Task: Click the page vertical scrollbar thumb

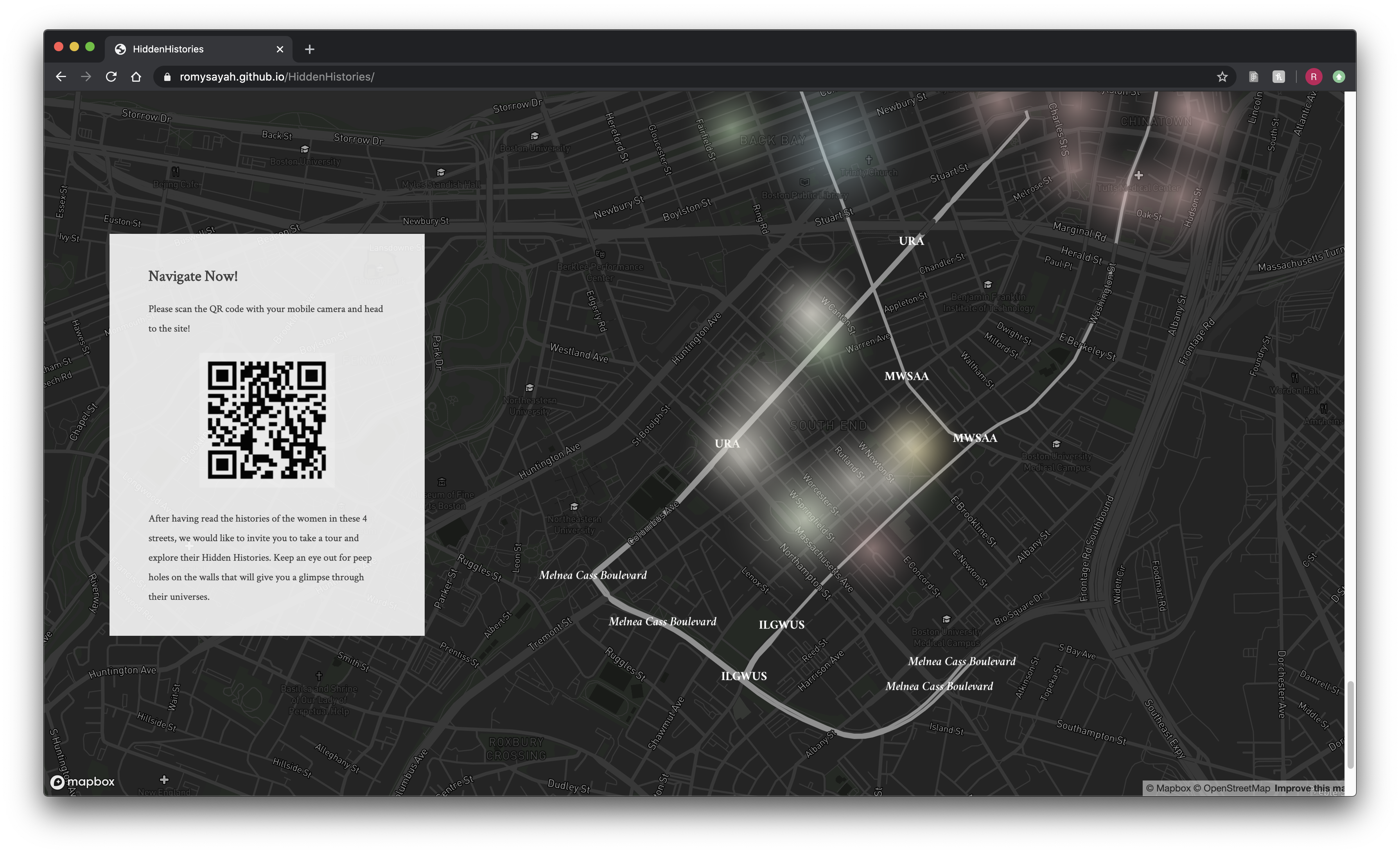Action: pos(1350,725)
